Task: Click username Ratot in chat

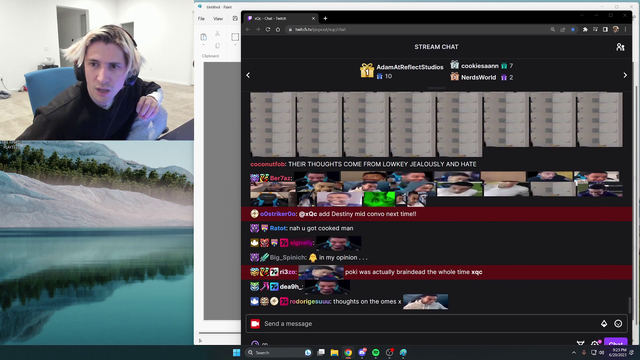Action: point(278,228)
